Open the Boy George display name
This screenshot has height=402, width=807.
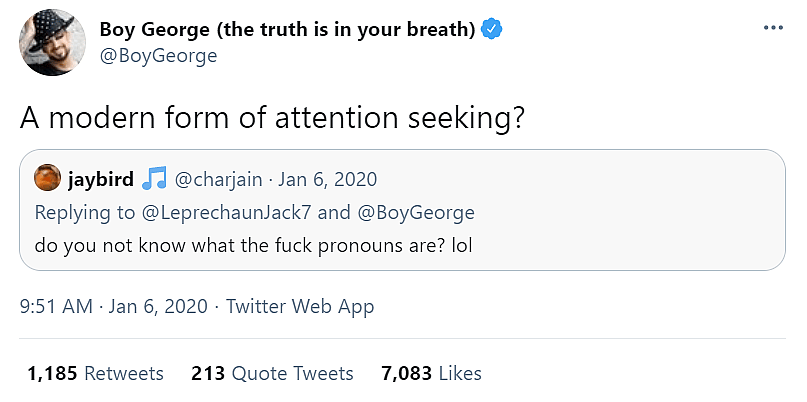[286, 29]
